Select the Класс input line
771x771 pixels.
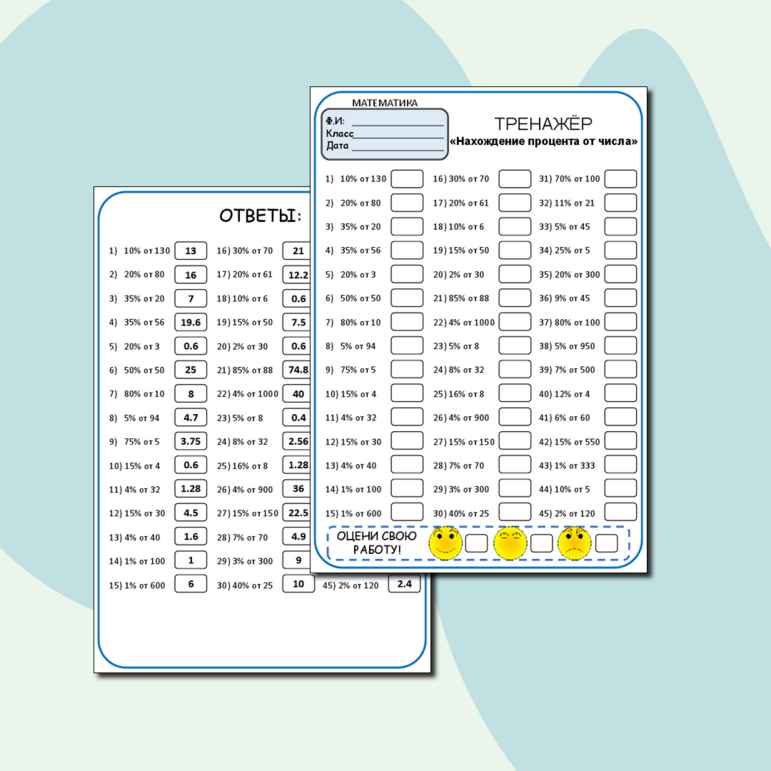point(399,133)
